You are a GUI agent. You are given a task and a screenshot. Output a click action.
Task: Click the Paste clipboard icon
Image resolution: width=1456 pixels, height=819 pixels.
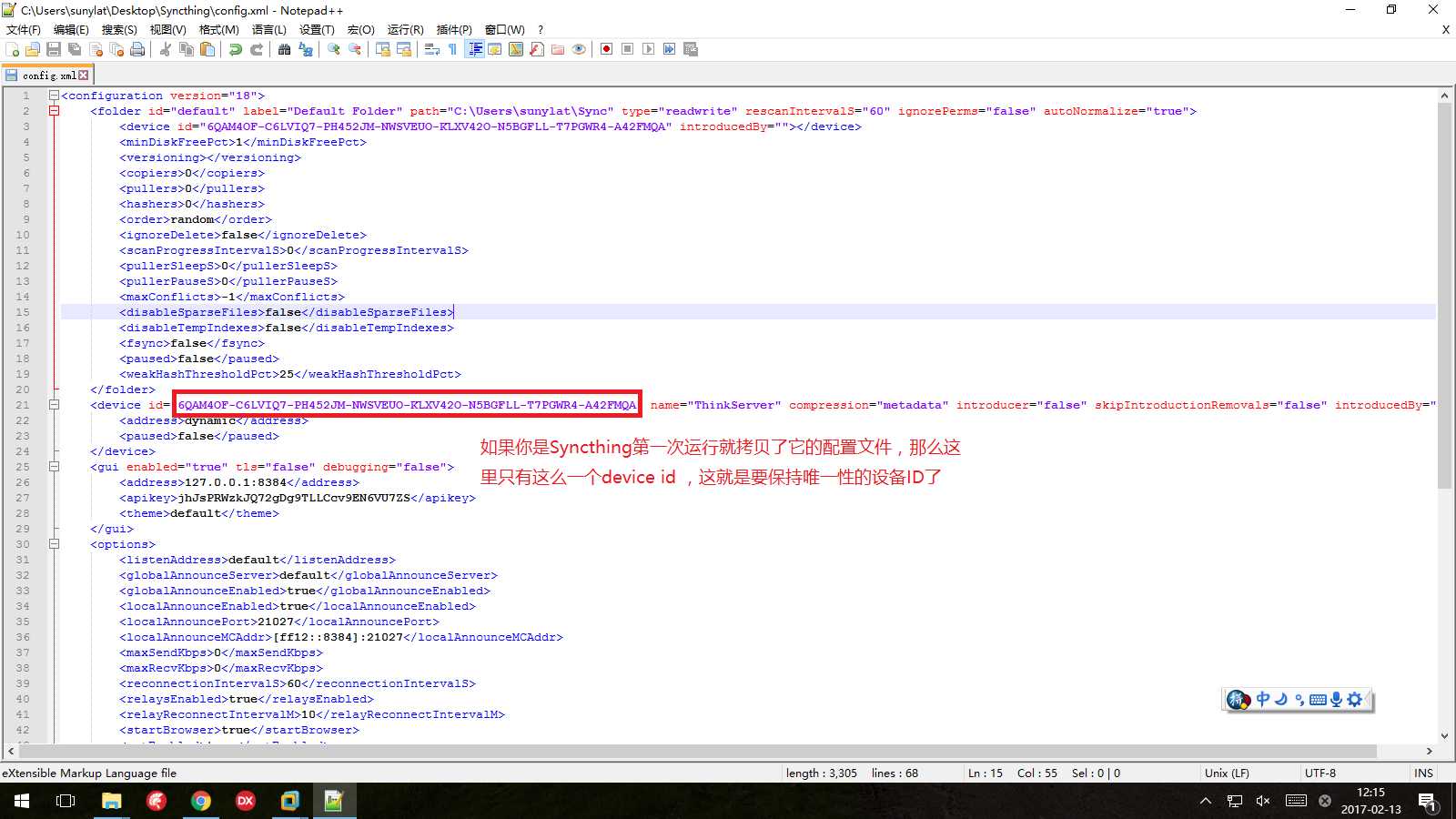coord(207,49)
